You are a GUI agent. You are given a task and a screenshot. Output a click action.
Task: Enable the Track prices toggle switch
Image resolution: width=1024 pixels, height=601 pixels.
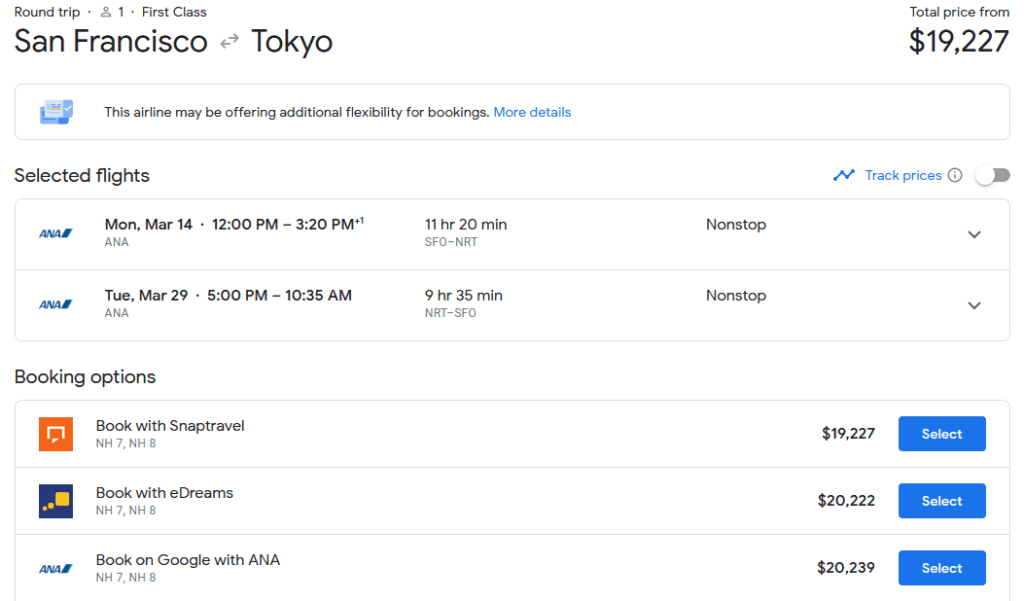pos(992,174)
